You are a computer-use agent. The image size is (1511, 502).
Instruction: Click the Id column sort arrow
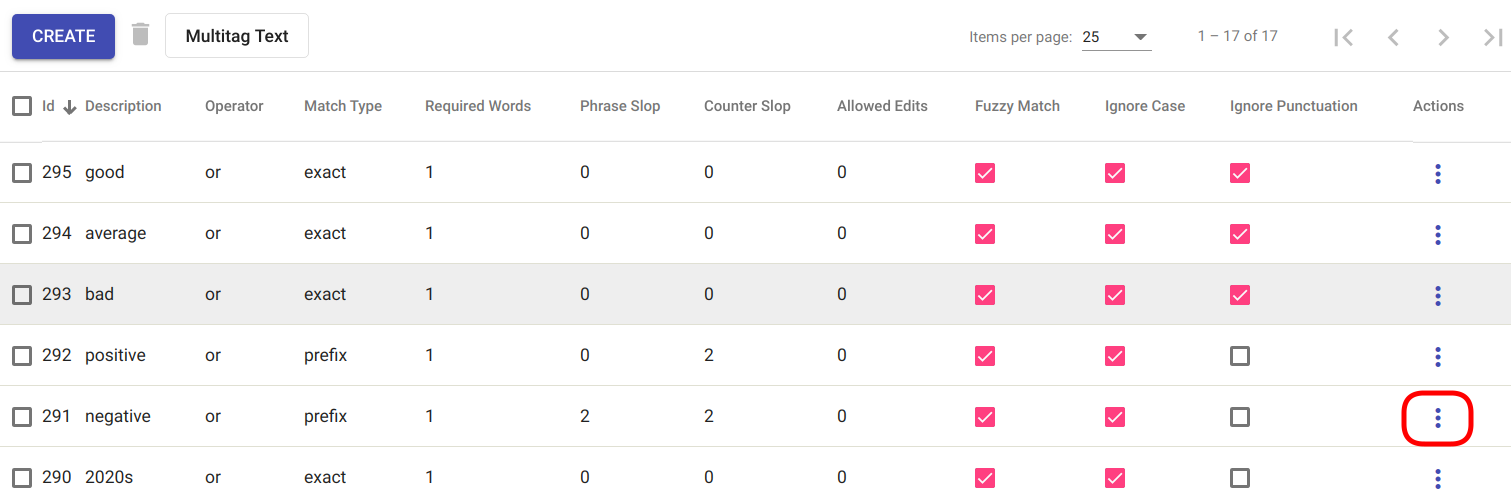pos(69,107)
